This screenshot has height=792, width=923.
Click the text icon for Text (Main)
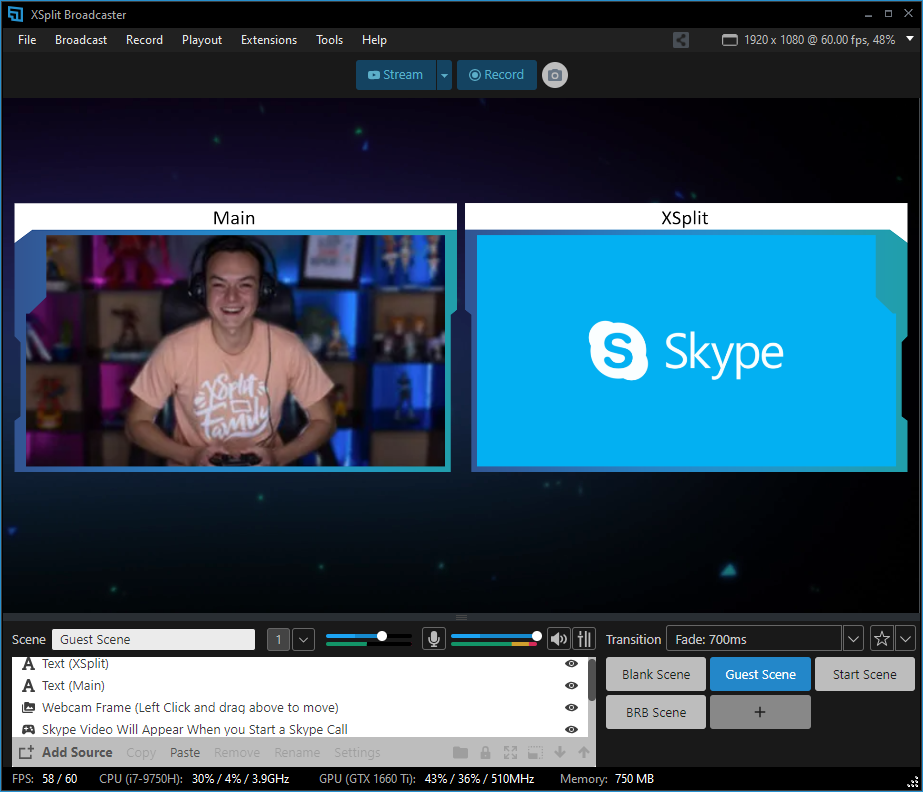pyautogui.click(x=28, y=685)
